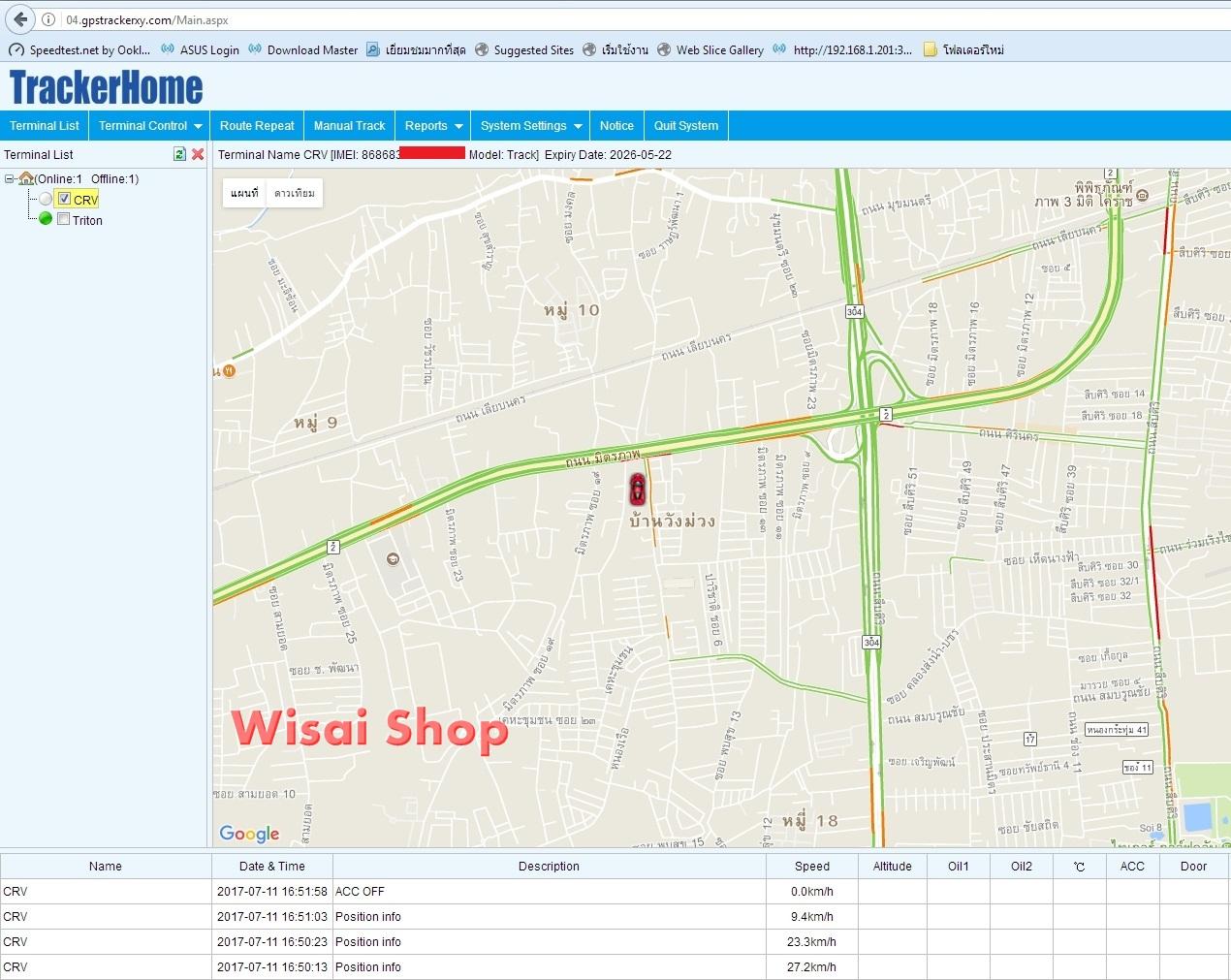Select the 23.3km/h speed cell

coord(812,942)
